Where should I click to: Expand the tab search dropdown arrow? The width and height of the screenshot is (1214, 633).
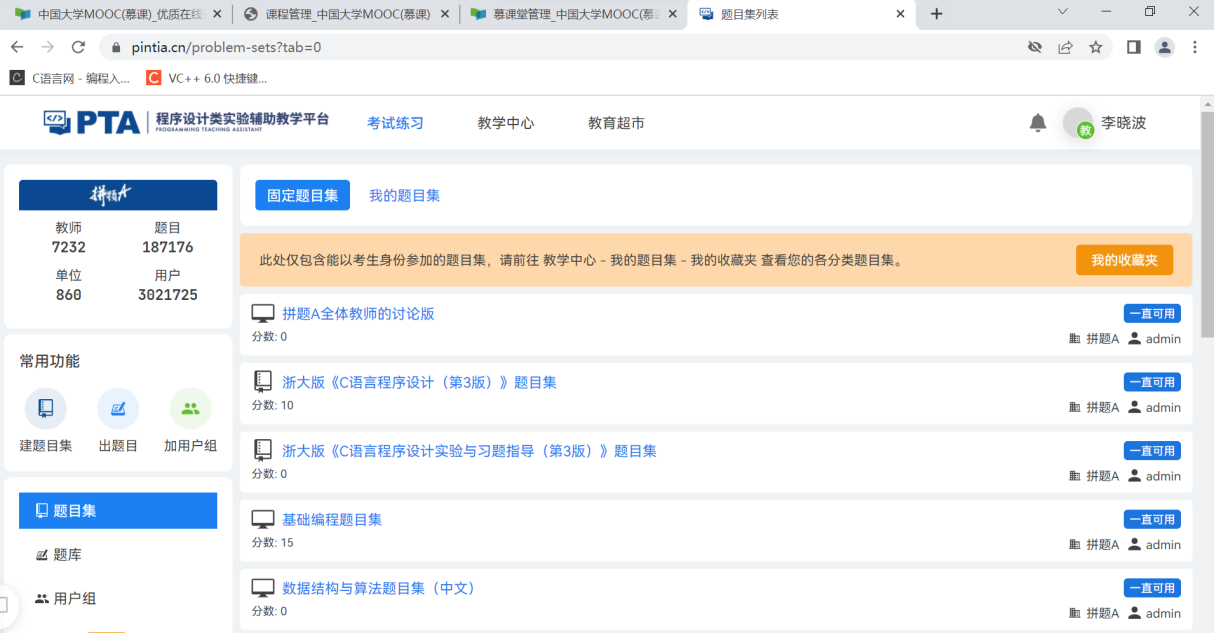pyautogui.click(x=1062, y=13)
